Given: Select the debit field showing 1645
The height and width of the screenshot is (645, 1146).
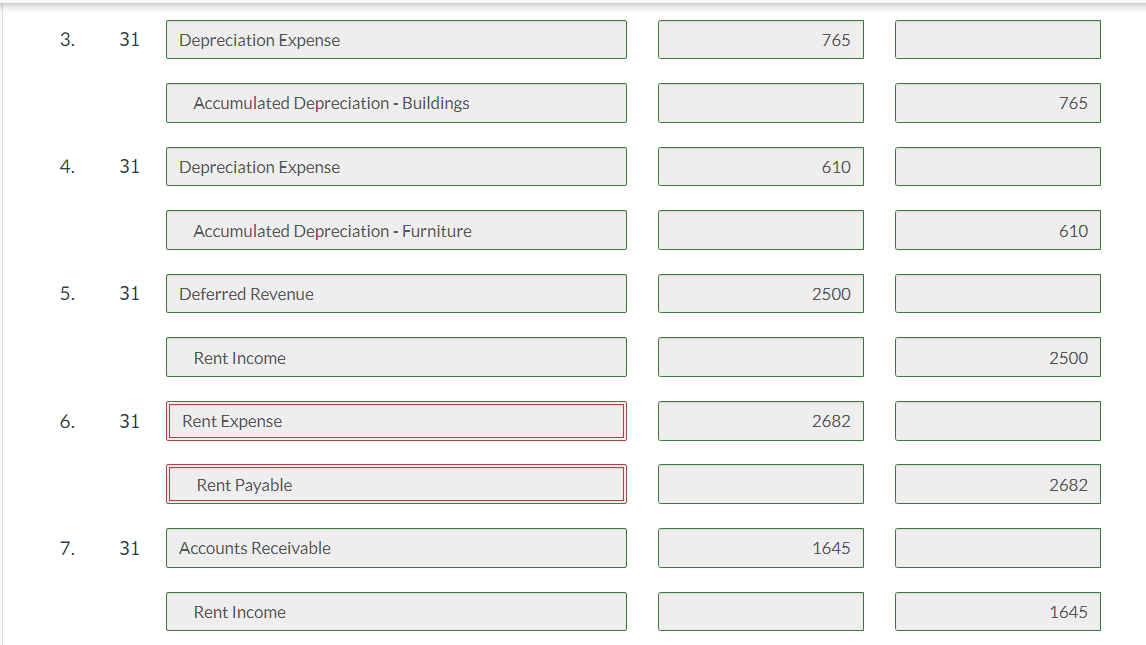Looking at the screenshot, I should click(761, 548).
